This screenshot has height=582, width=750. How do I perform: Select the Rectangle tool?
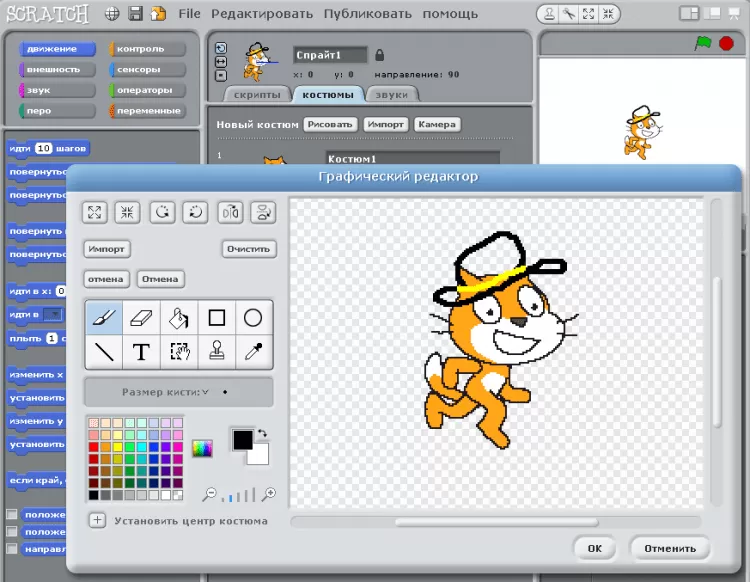coord(217,318)
